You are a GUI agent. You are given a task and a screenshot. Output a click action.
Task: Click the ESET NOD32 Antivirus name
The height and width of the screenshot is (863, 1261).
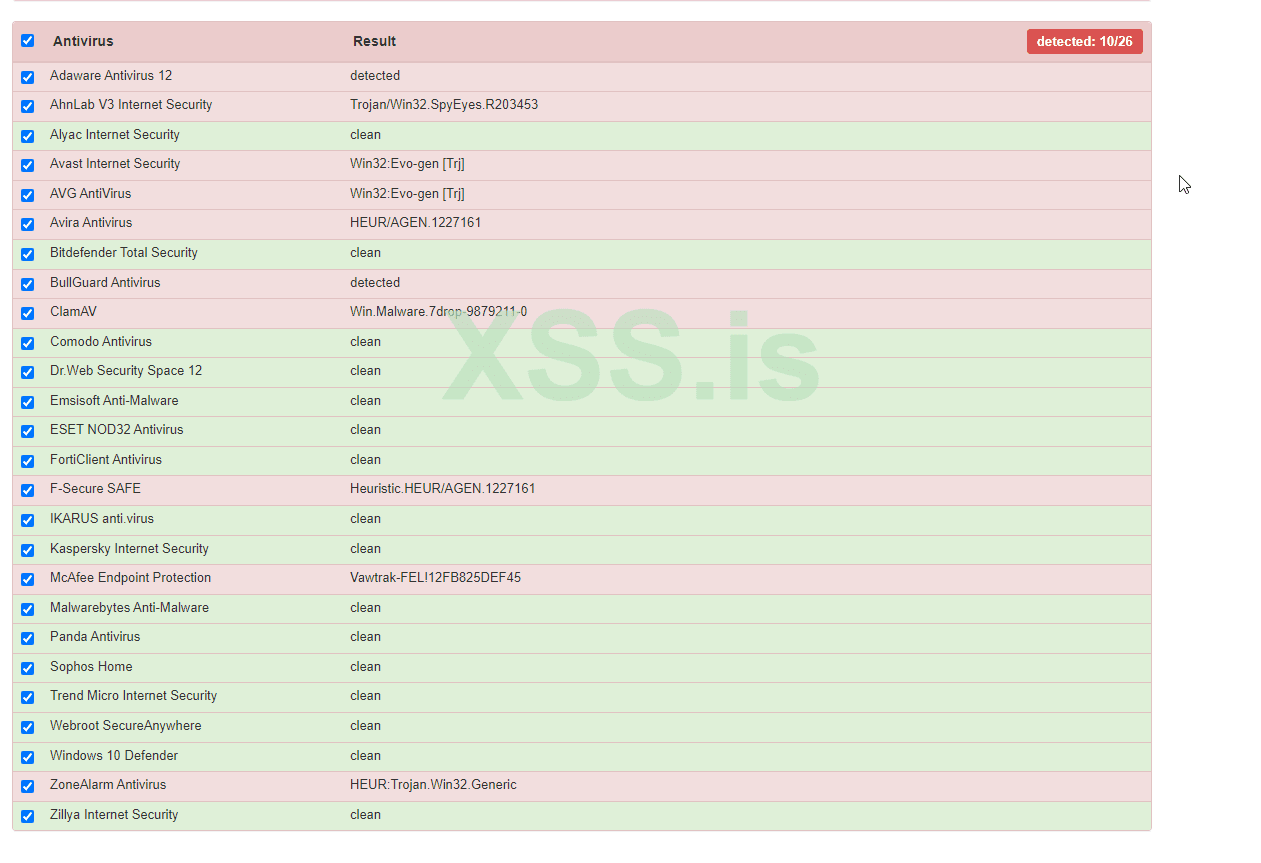[x=117, y=430]
